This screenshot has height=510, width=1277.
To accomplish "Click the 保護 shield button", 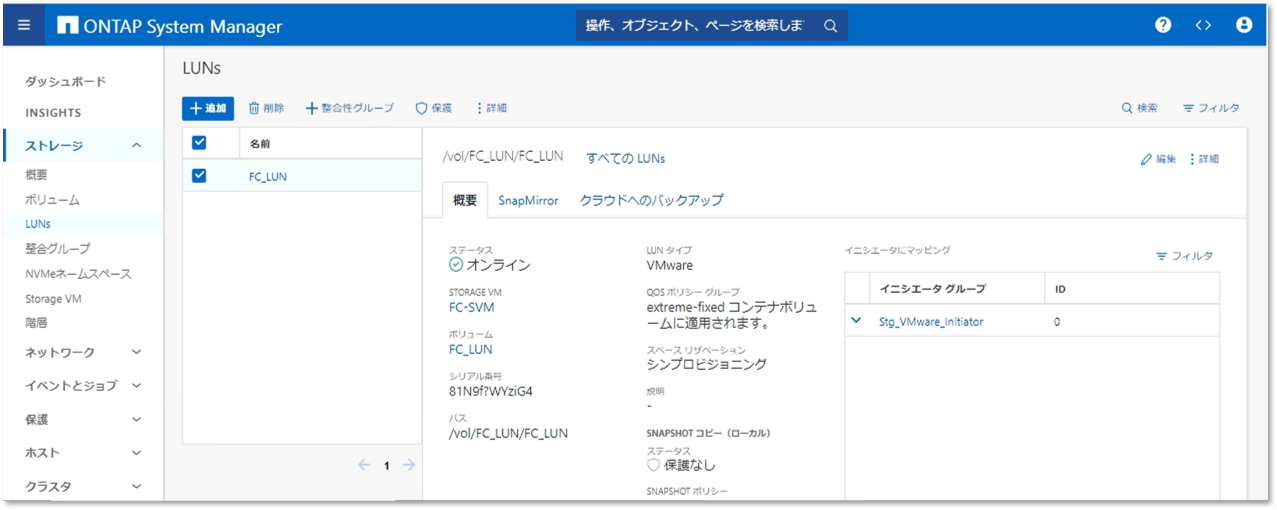I will point(434,108).
